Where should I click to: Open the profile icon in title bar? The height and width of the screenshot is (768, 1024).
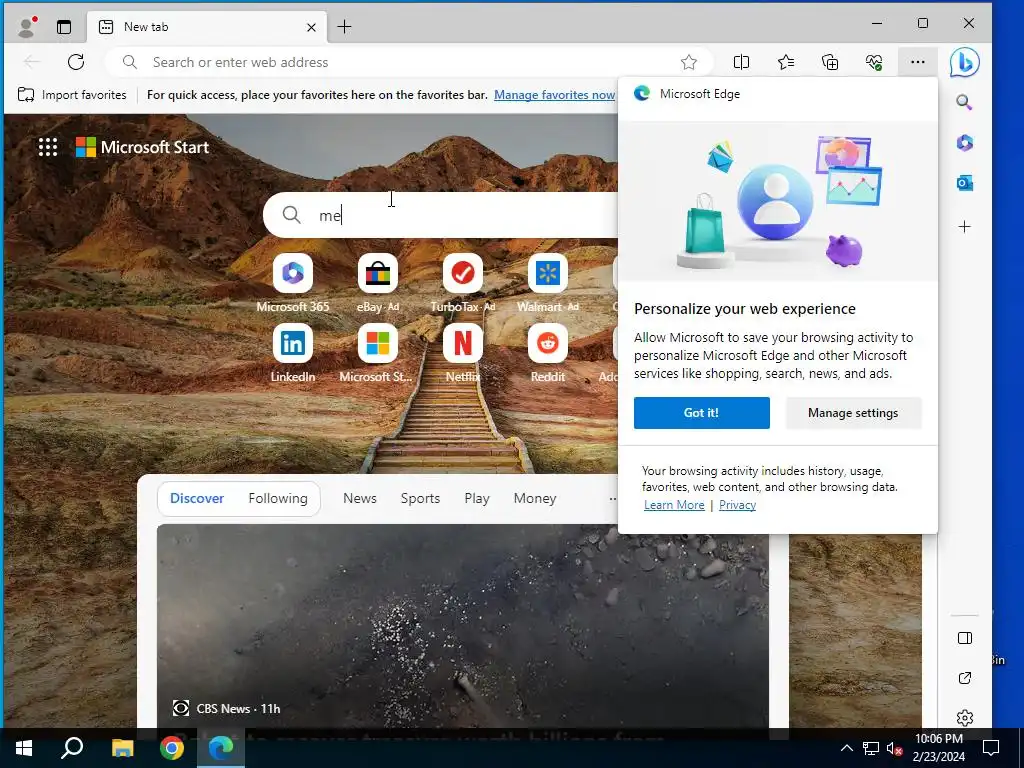point(27,27)
